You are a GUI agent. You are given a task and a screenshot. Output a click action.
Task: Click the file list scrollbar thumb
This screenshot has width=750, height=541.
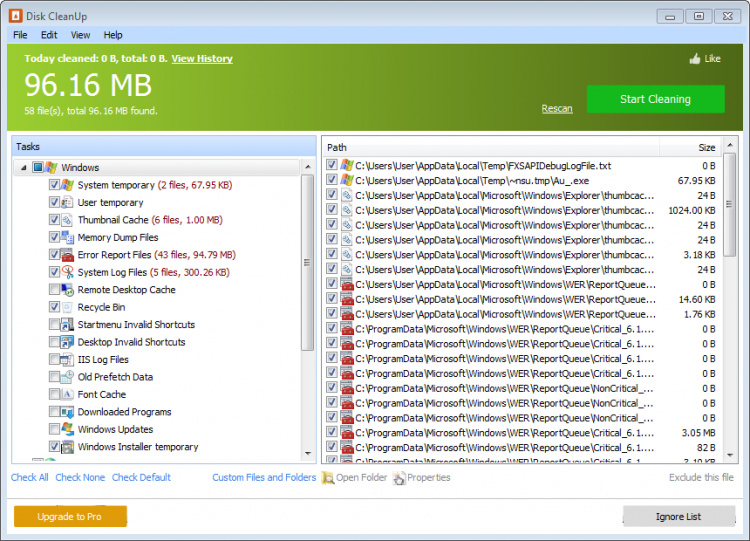tap(729, 205)
